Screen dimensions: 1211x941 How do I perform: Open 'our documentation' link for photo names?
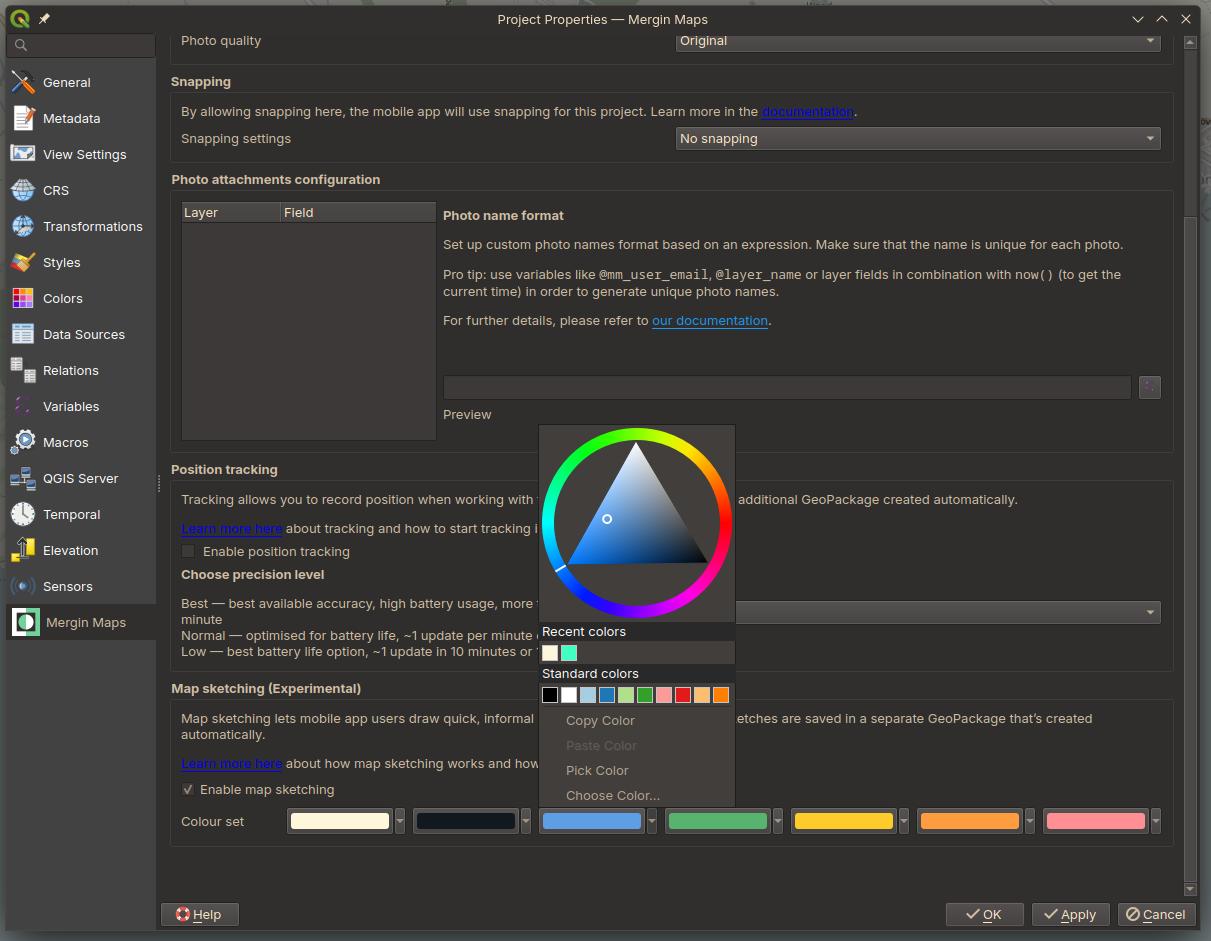pyautogui.click(x=710, y=321)
